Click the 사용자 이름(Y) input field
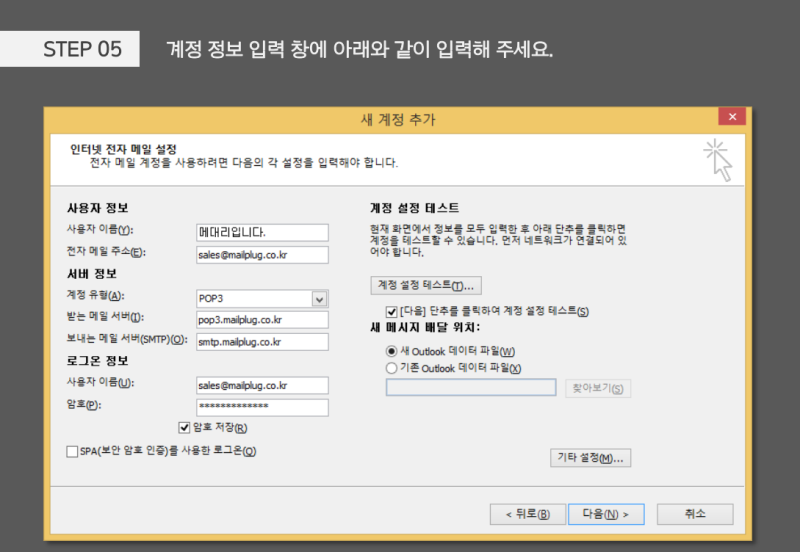Screen dimensions: 800x552 tap(262, 232)
